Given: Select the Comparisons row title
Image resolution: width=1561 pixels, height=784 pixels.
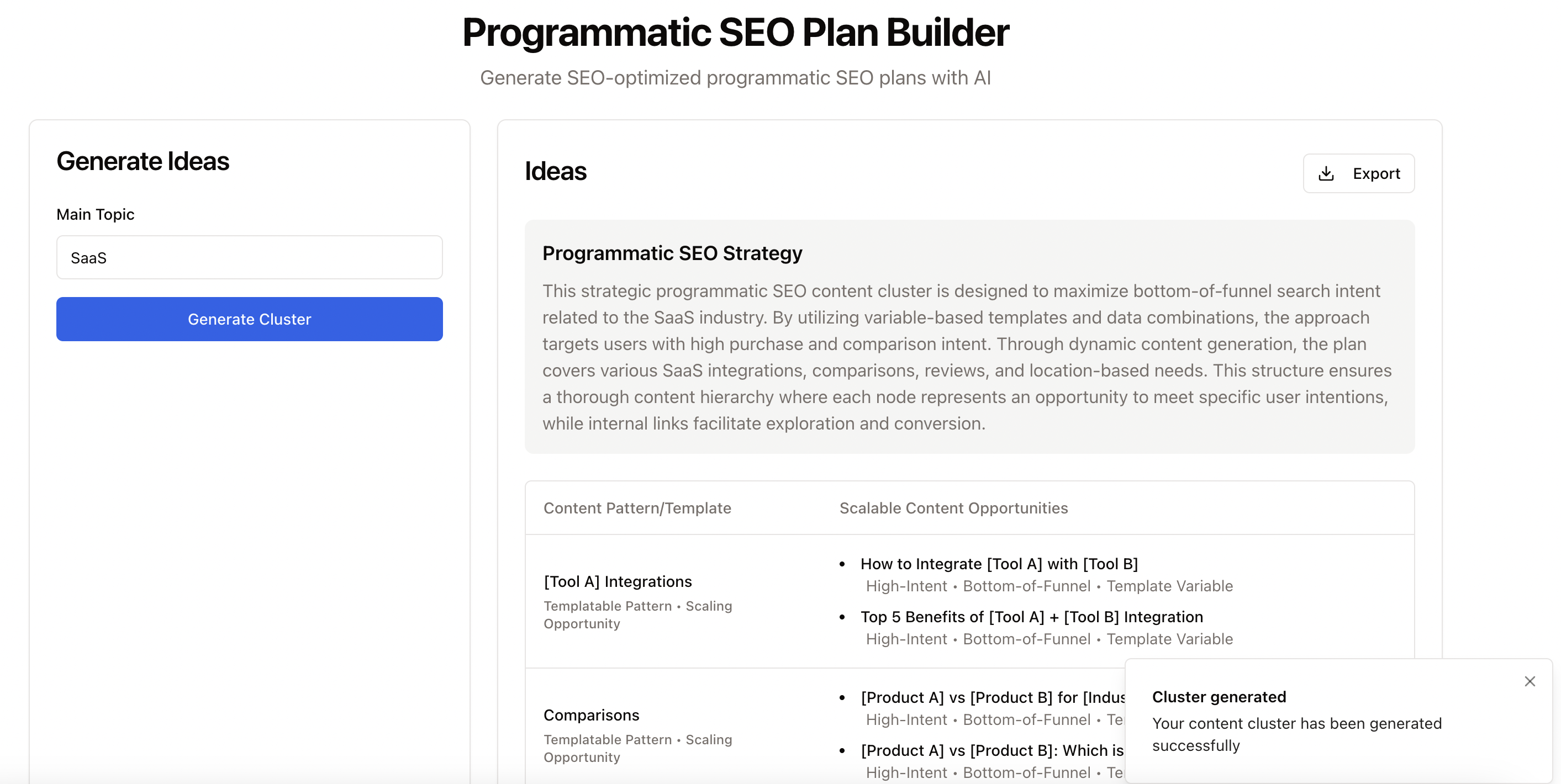Looking at the screenshot, I should pyautogui.click(x=592, y=715).
